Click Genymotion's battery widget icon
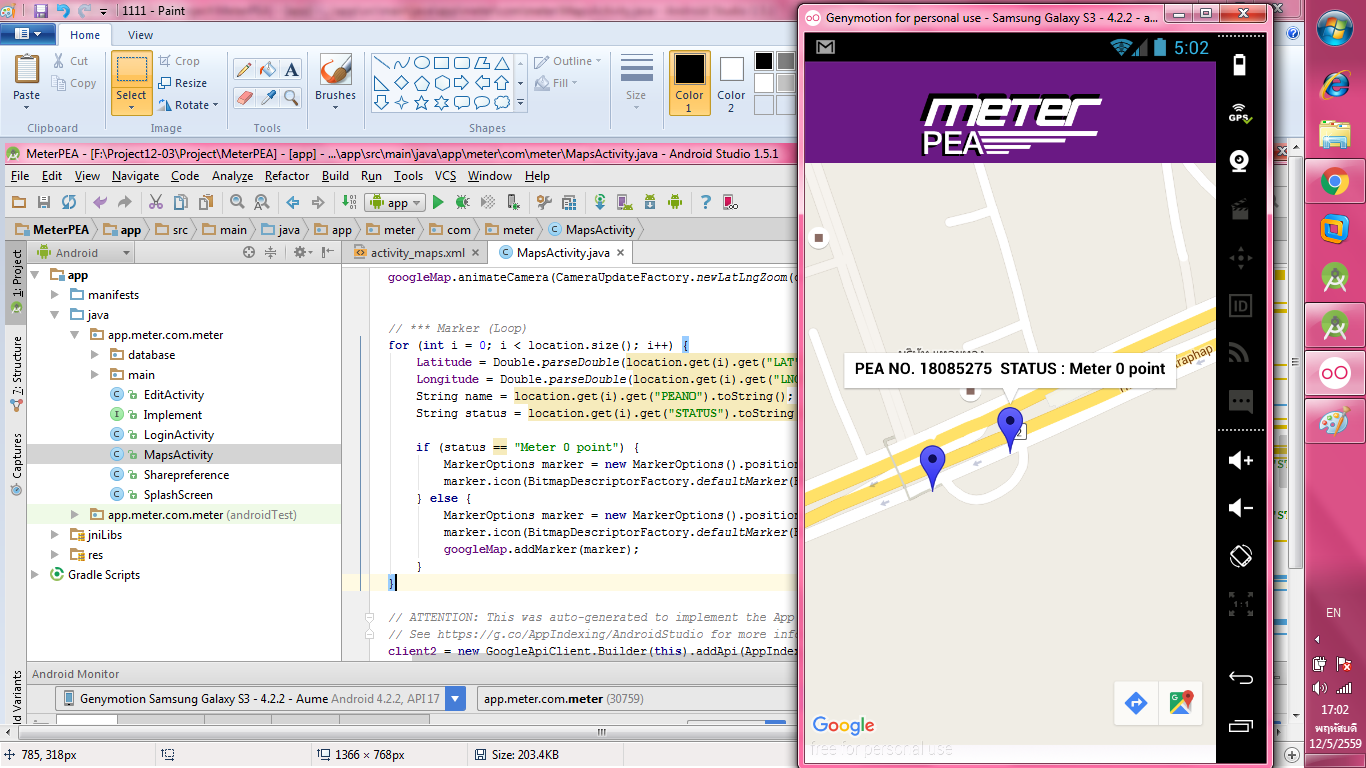This screenshot has width=1366, height=768. (1240, 65)
